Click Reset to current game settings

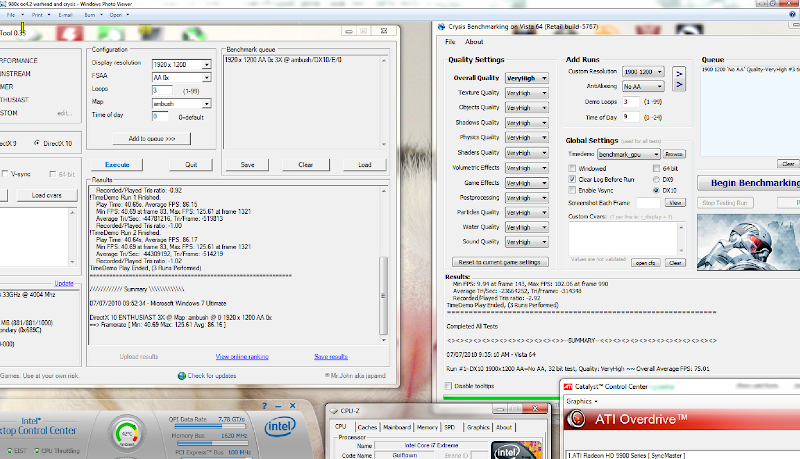(x=500, y=262)
